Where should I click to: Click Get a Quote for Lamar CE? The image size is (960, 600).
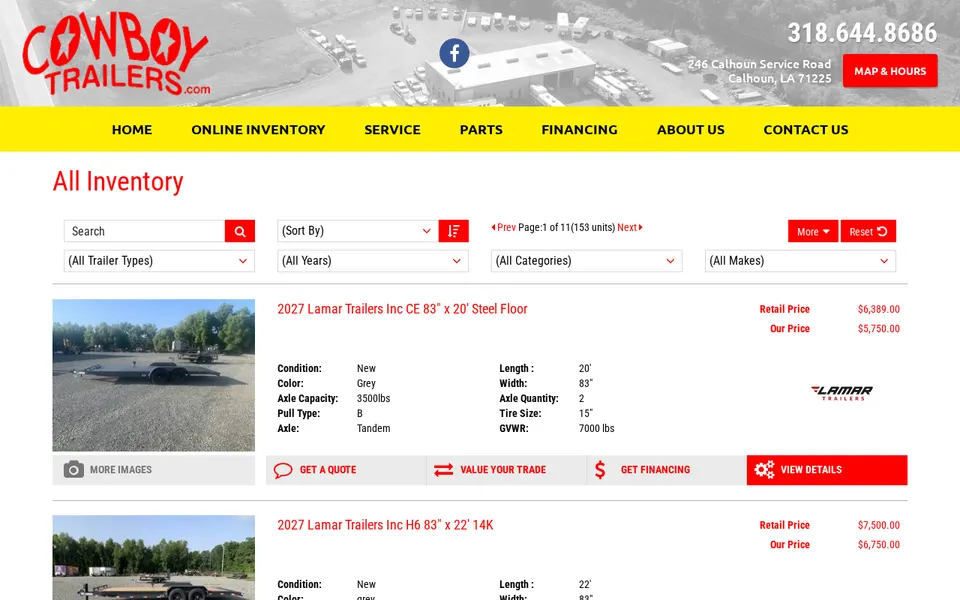[346, 470]
